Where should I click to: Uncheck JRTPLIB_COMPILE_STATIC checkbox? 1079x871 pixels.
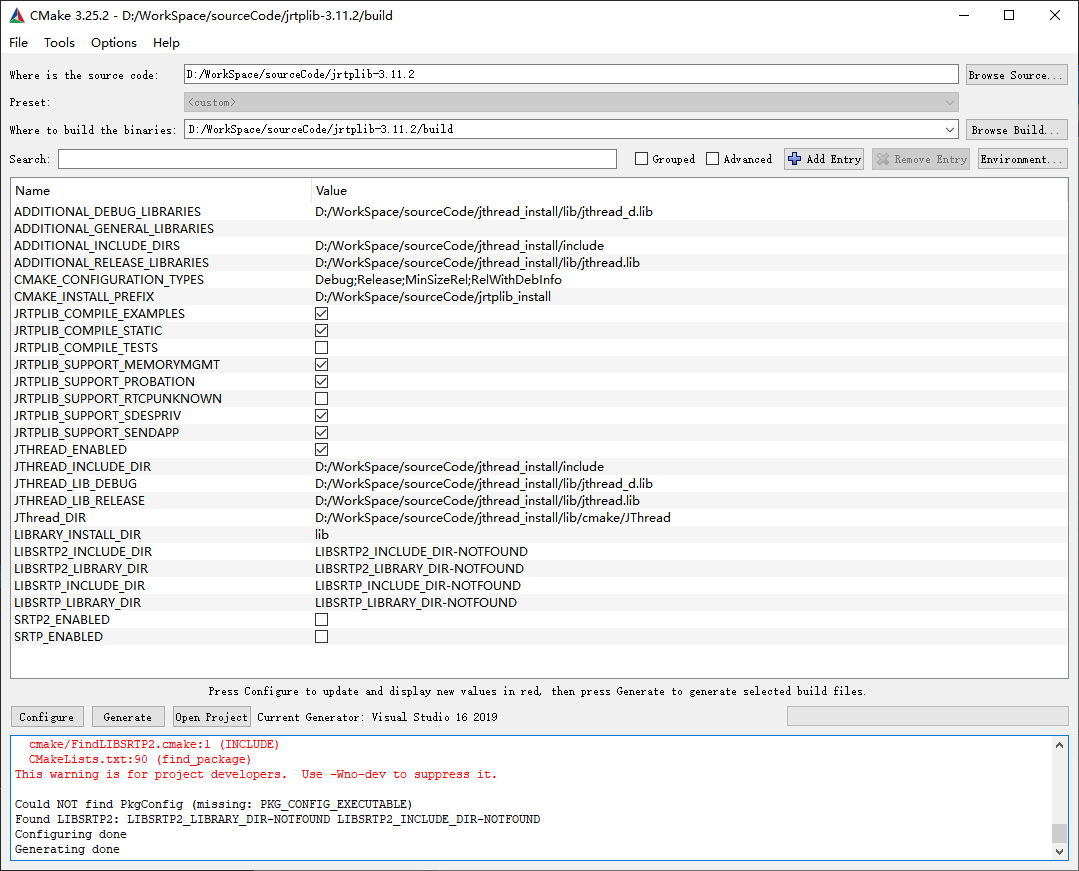(321, 330)
